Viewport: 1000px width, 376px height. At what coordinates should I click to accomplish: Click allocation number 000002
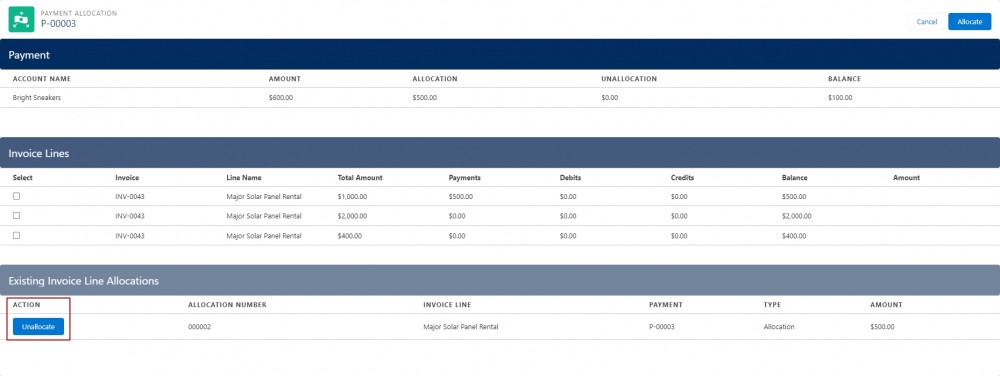coord(200,326)
